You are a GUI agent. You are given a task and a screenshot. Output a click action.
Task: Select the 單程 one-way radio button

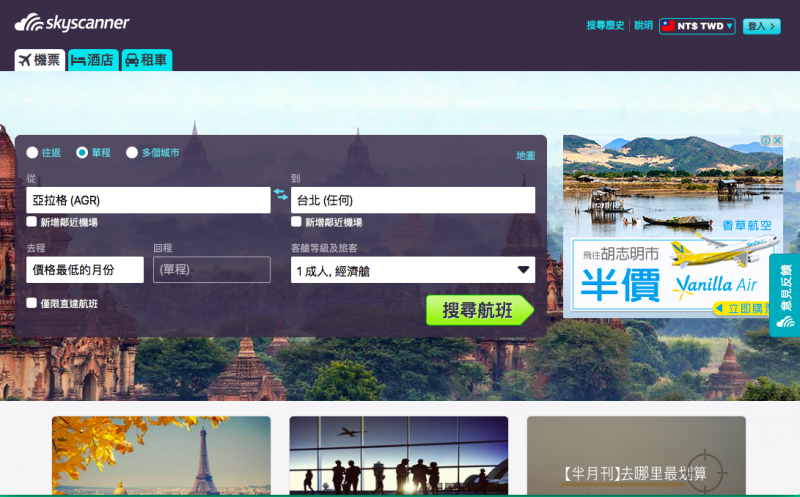tap(82, 153)
